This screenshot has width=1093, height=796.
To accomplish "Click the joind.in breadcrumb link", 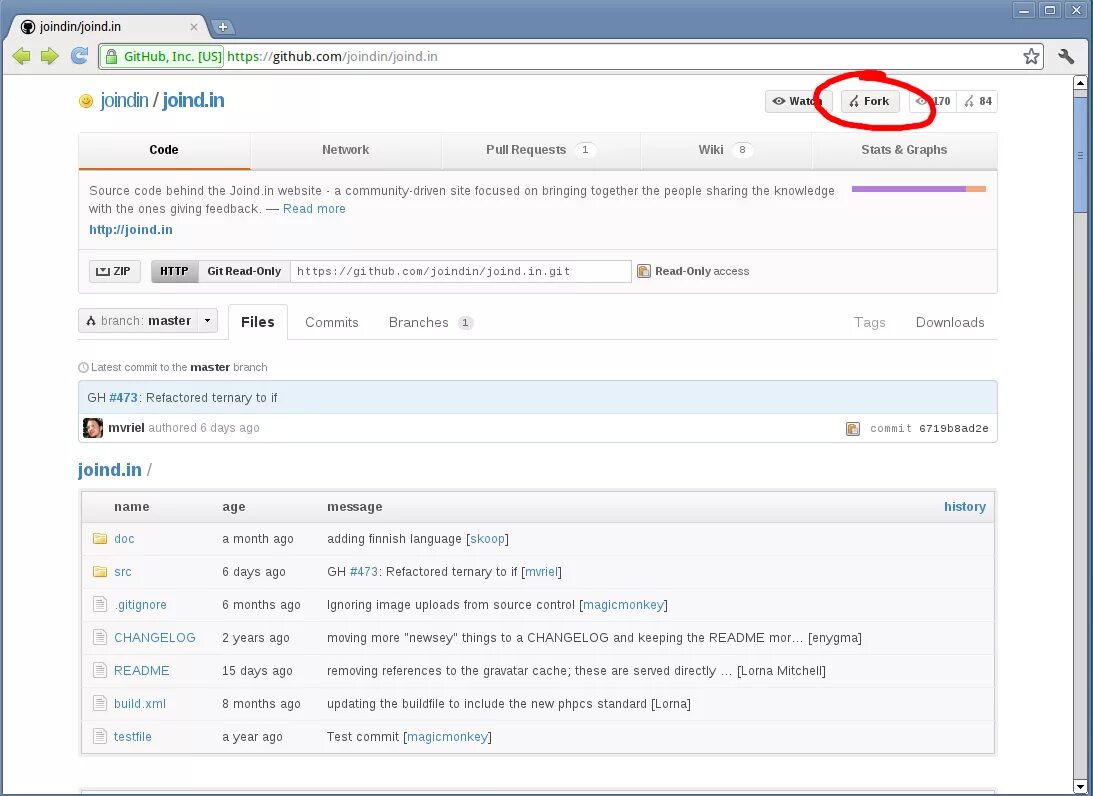I will pos(109,470).
